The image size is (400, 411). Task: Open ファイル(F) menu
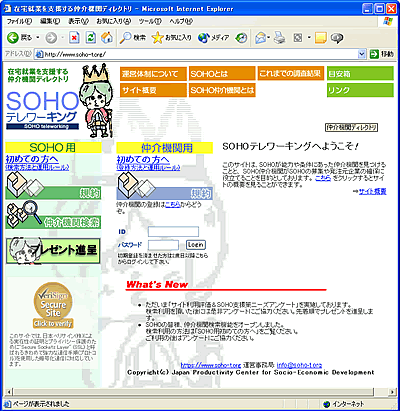(x=19, y=21)
